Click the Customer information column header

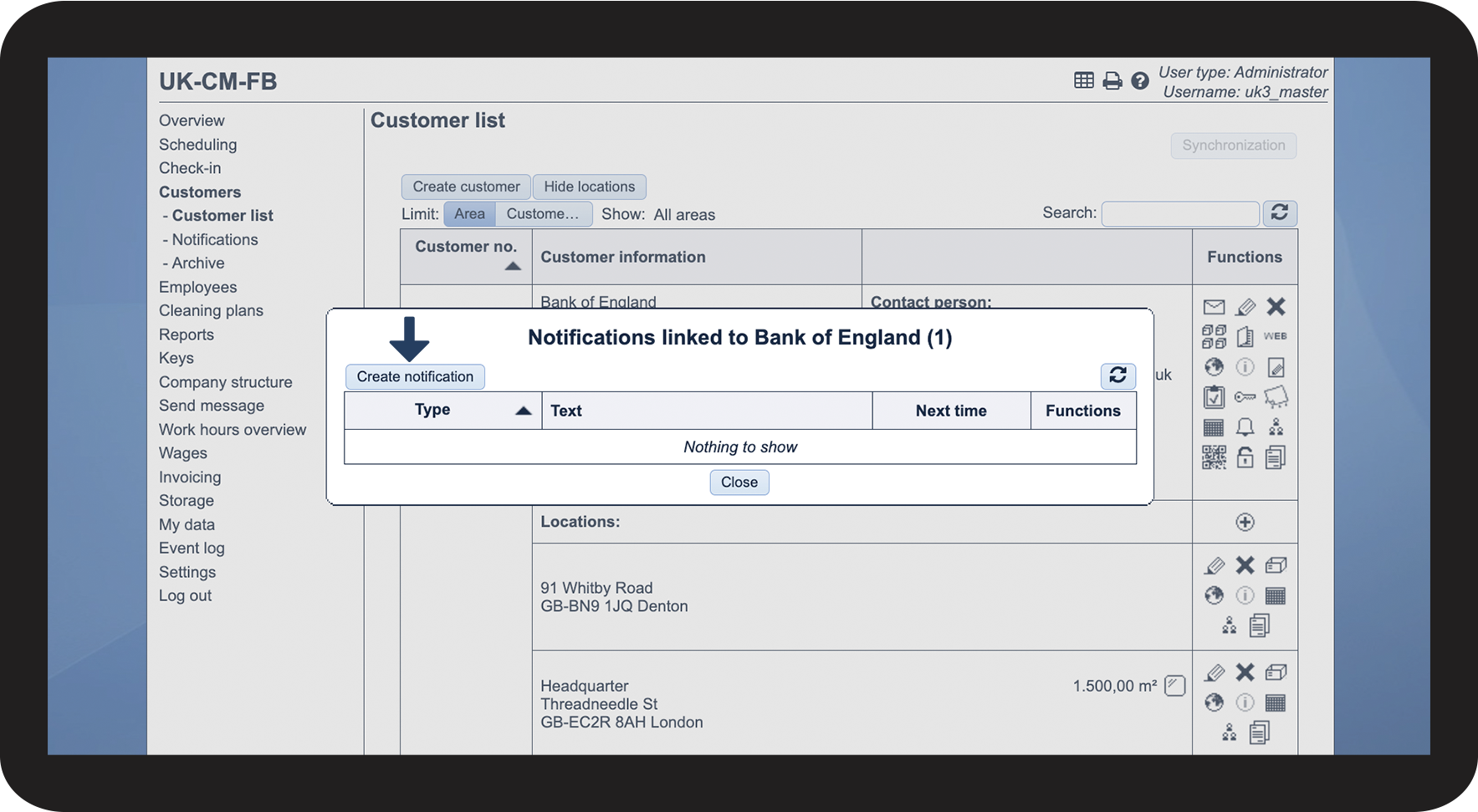tap(697, 257)
